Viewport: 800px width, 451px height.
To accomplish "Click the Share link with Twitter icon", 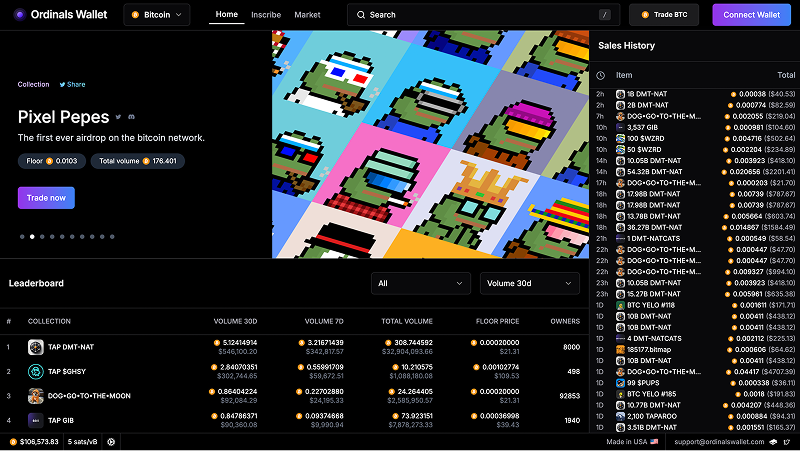I will [72, 85].
